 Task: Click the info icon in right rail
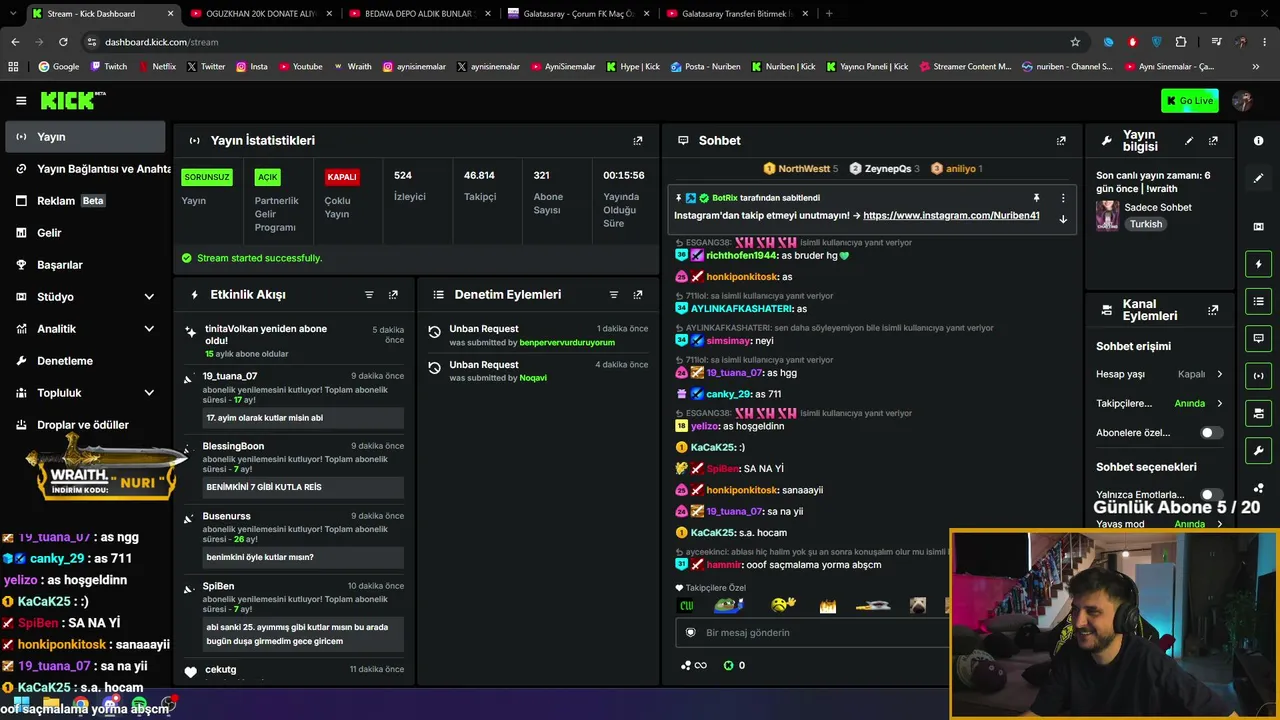[x=1258, y=141]
